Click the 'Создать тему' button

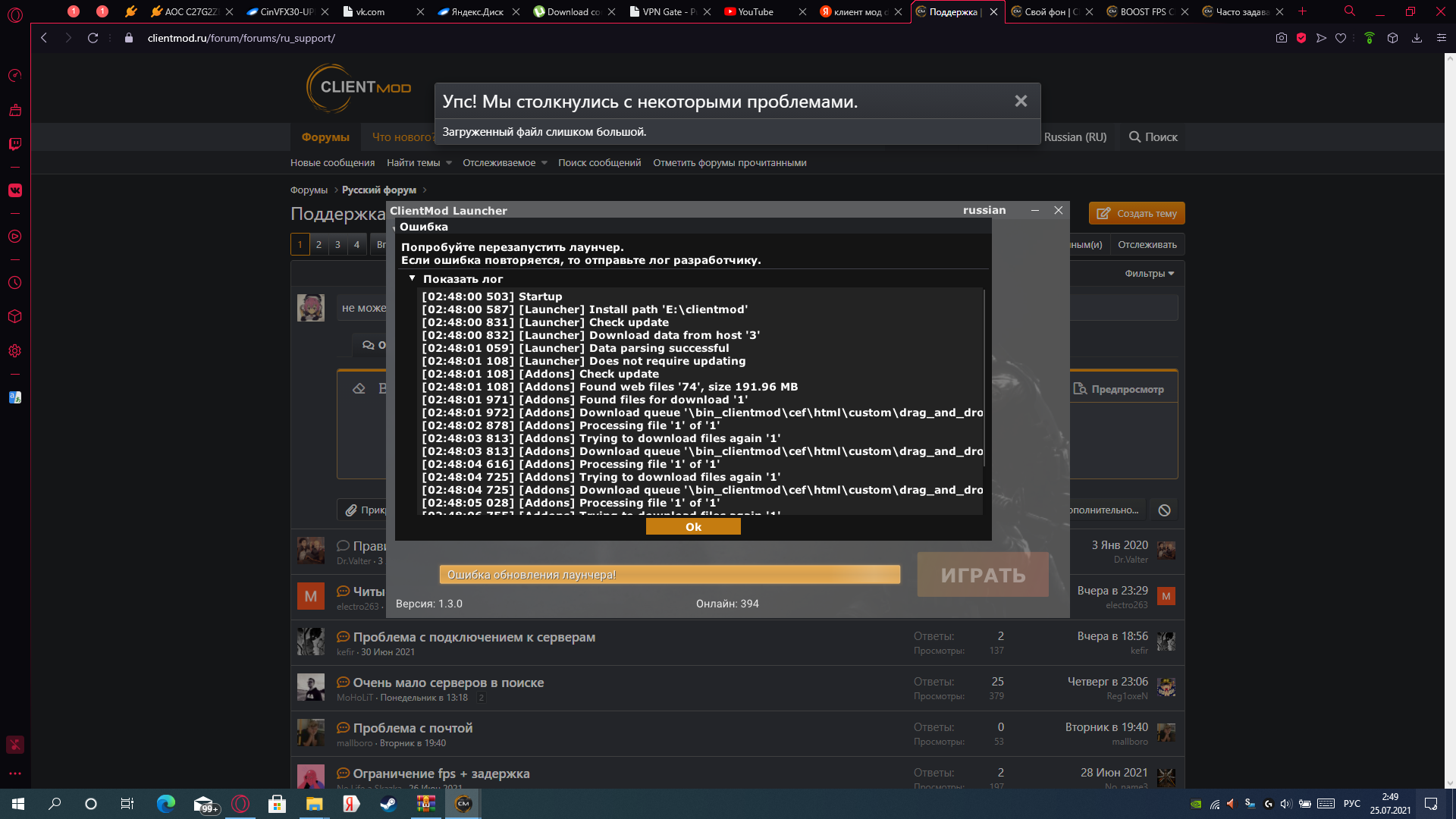click(x=1137, y=213)
